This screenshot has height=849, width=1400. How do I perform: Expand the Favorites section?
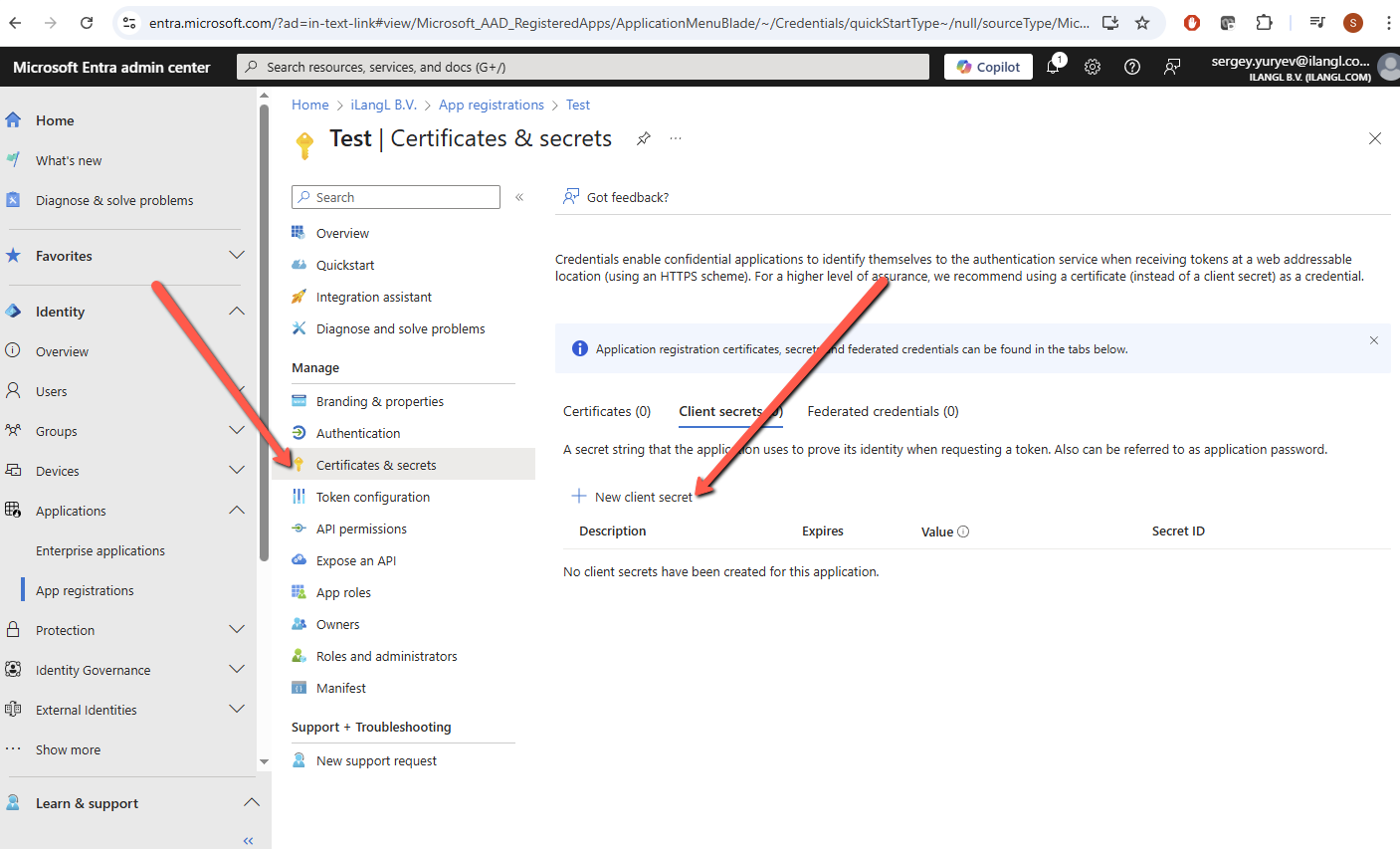[x=237, y=256]
